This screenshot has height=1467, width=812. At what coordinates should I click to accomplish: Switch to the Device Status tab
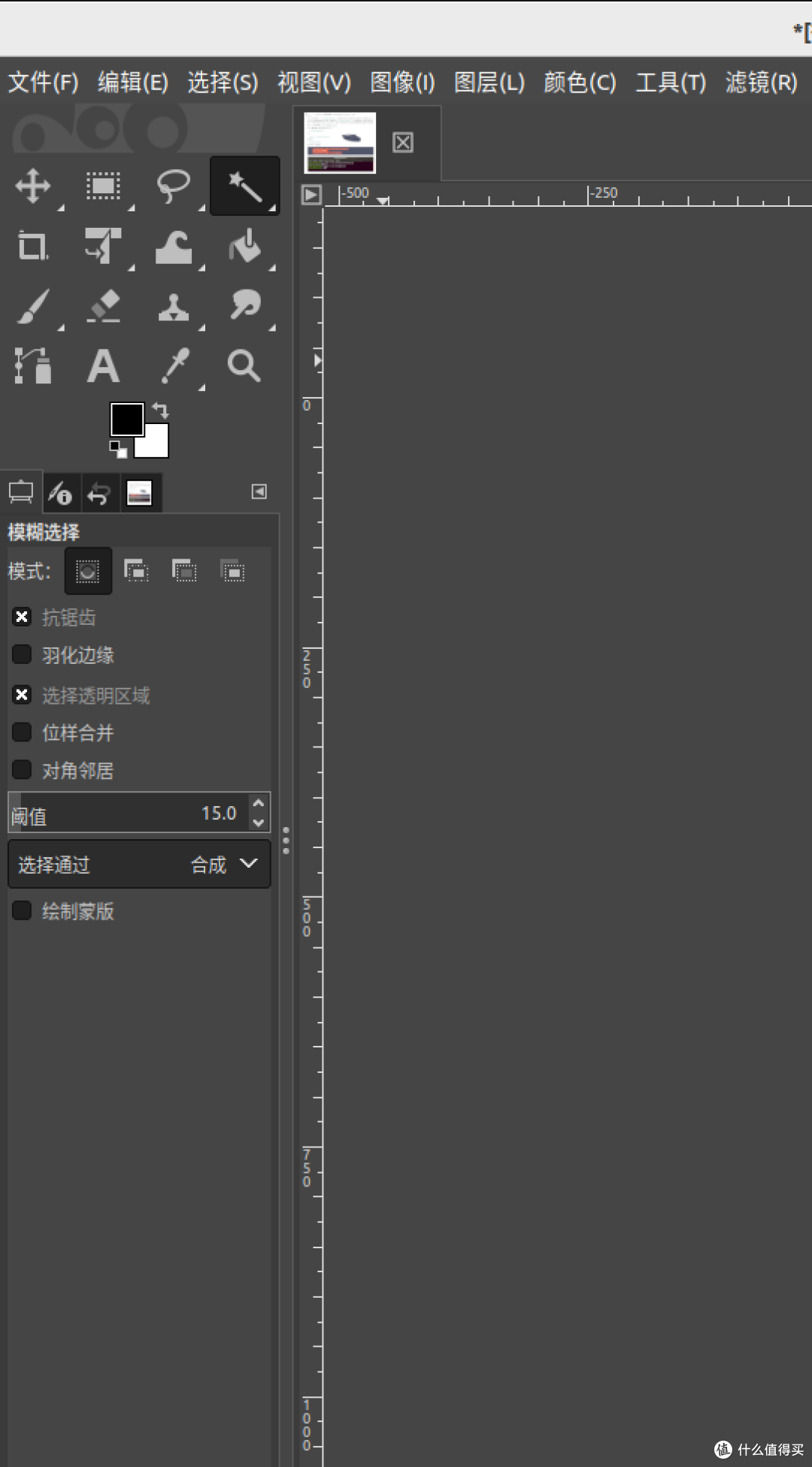tap(60, 493)
